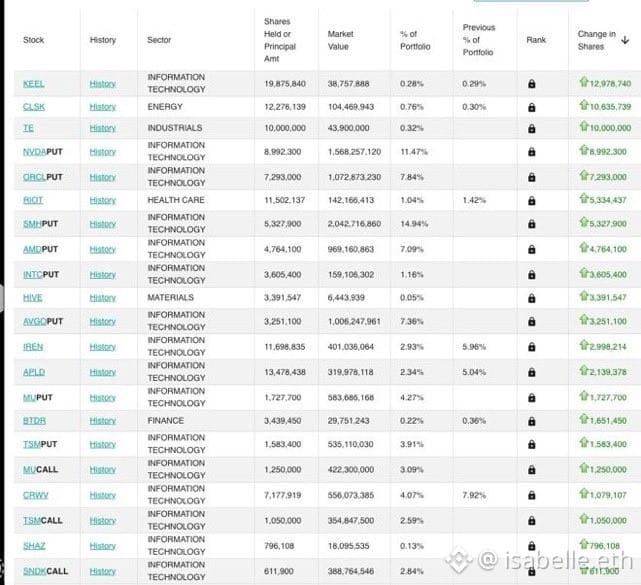View History for BTDR row
The width and height of the screenshot is (641, 585).
(103, 421)
